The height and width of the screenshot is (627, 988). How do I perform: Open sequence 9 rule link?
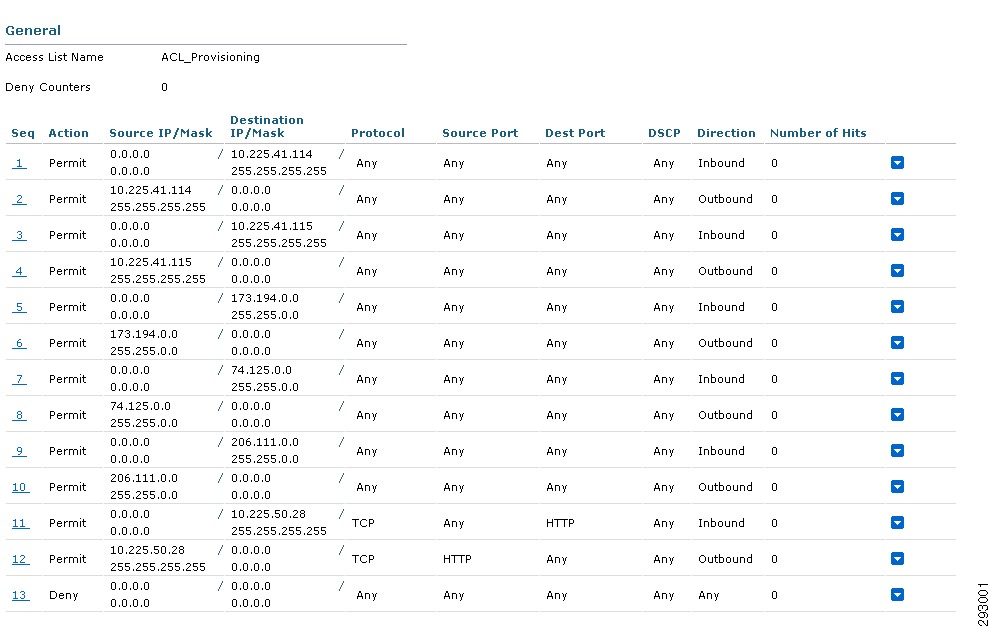pyautogui.click(x=19, y=451)
